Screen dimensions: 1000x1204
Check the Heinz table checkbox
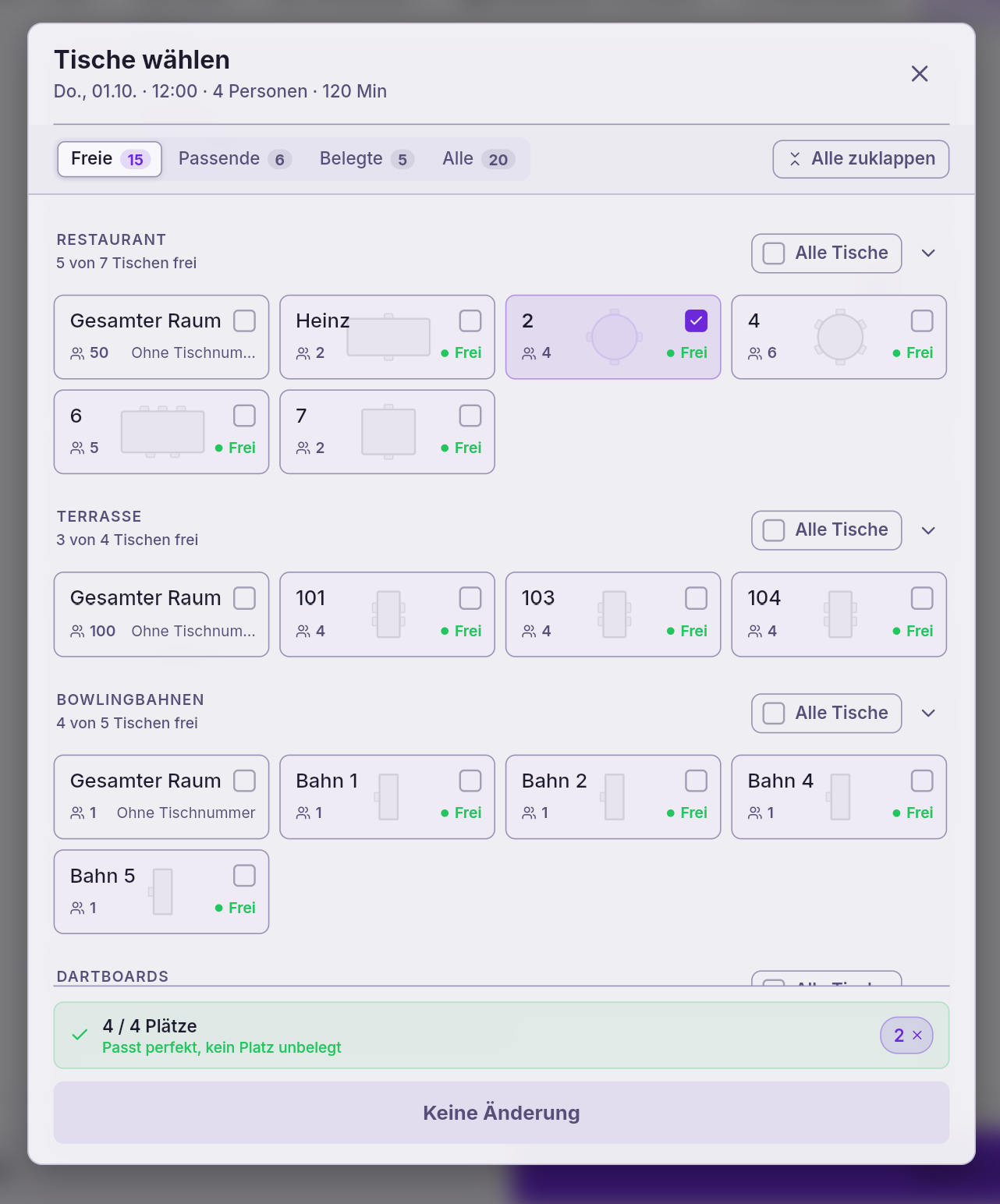470,320
